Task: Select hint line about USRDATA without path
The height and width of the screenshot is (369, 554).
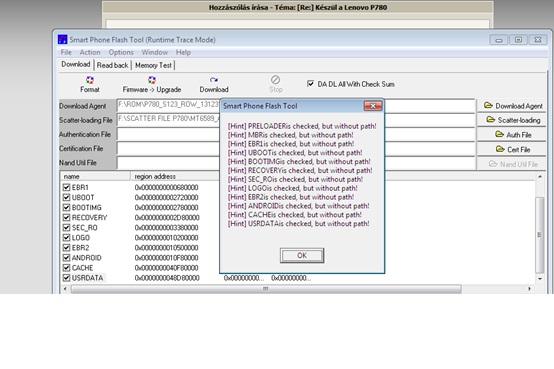Action: pos(299,223)
